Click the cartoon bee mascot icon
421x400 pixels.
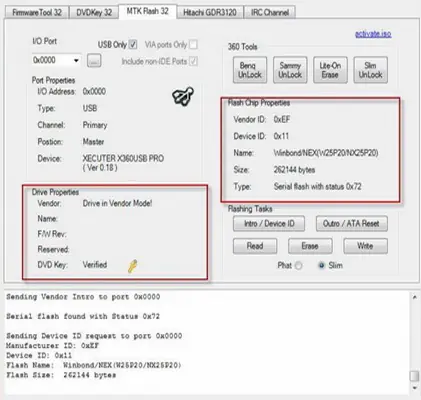[183, 96]
